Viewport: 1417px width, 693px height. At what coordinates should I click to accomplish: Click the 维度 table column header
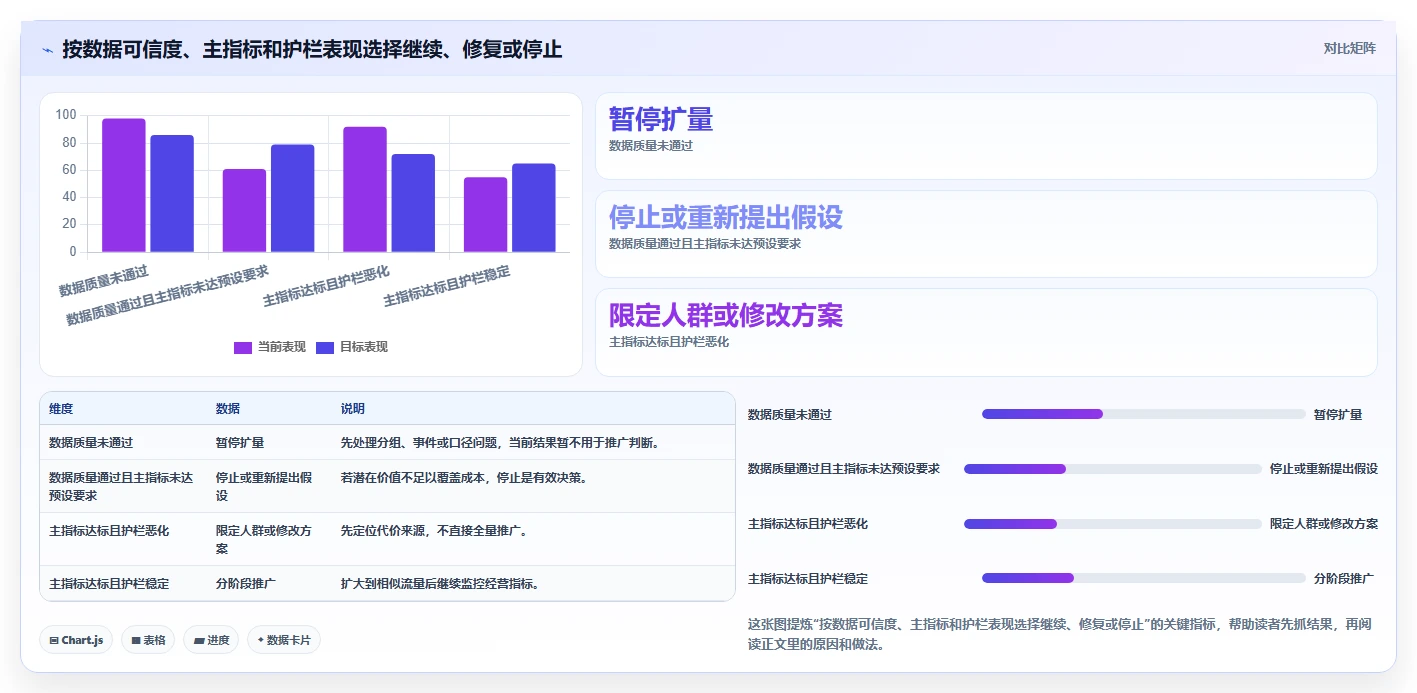[x=61, y=409]
